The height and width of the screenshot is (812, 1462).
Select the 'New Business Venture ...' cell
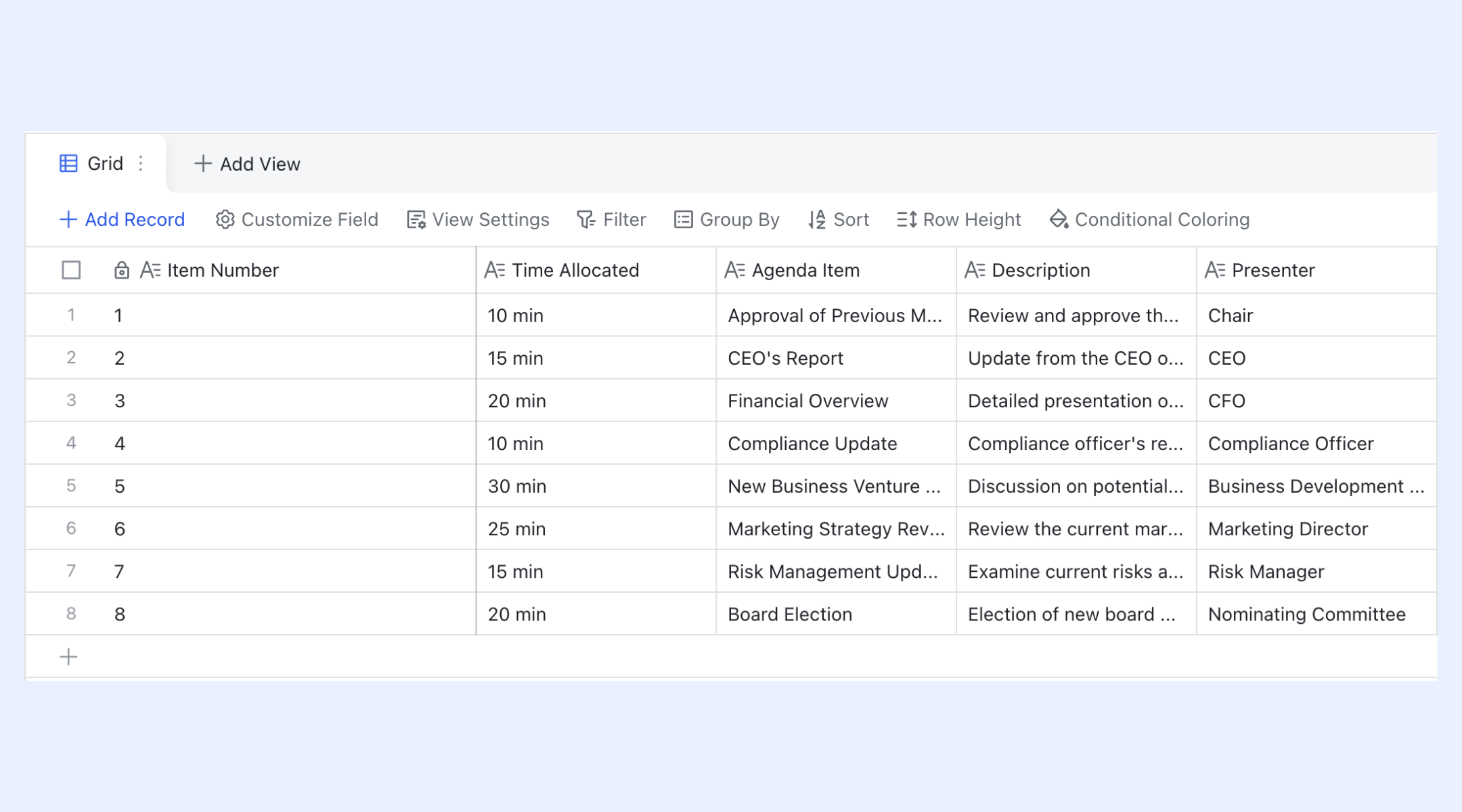[x=837, y=486]
